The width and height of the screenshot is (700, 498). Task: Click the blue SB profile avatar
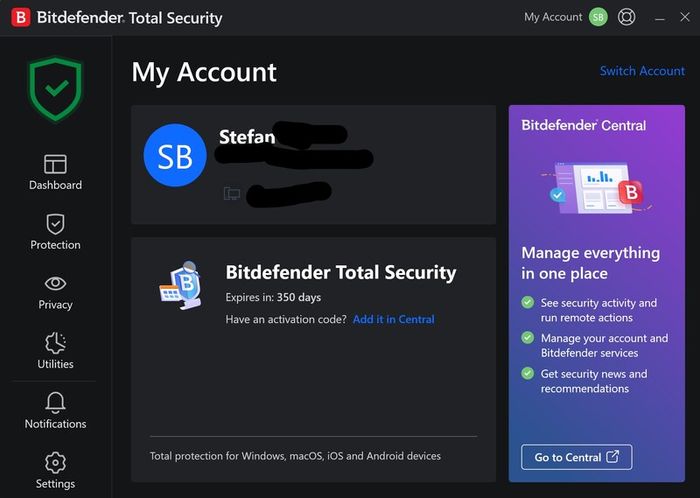[175, 155]
